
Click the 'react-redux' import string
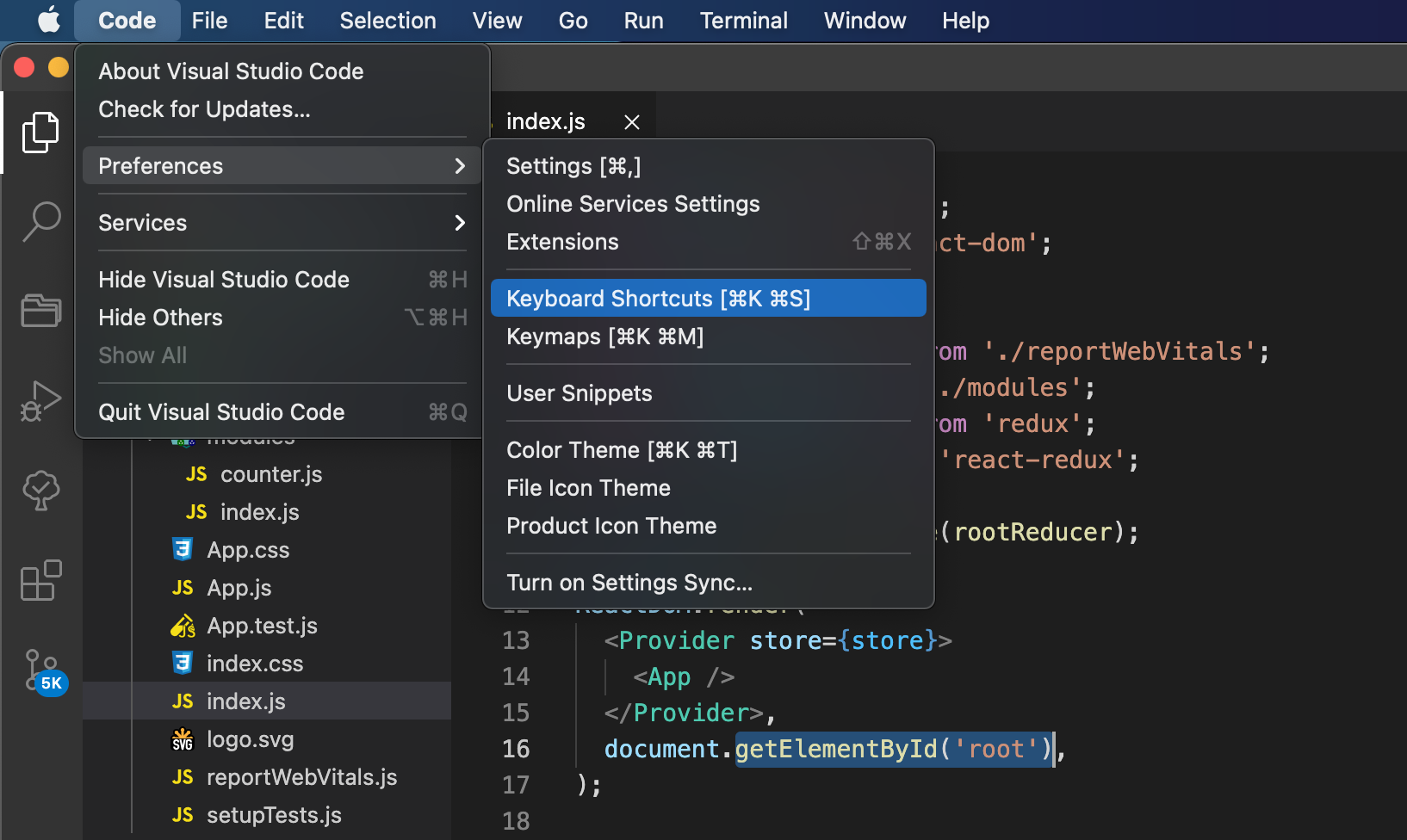1032,460
